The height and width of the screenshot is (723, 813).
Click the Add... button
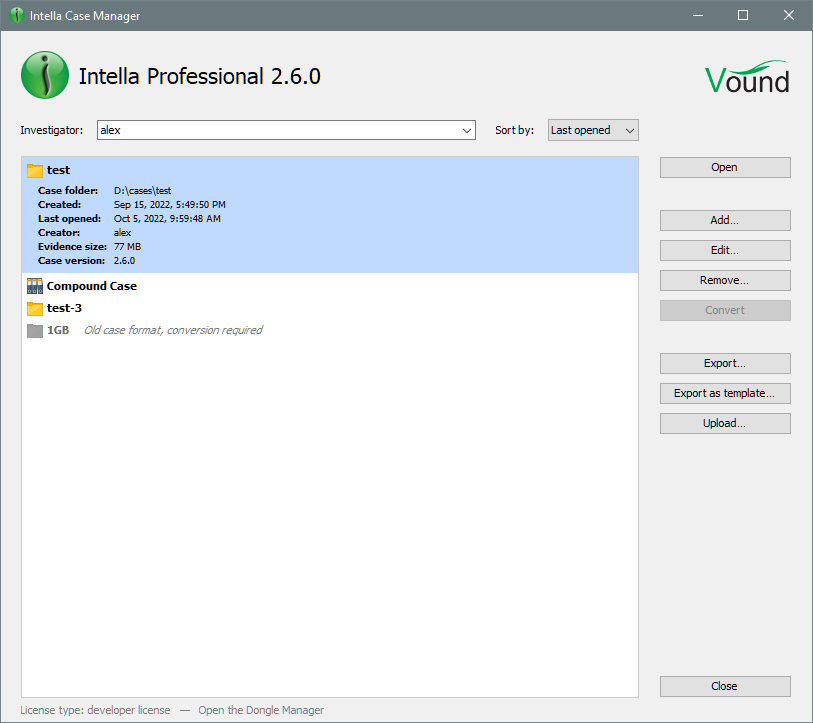coord(724,220)
